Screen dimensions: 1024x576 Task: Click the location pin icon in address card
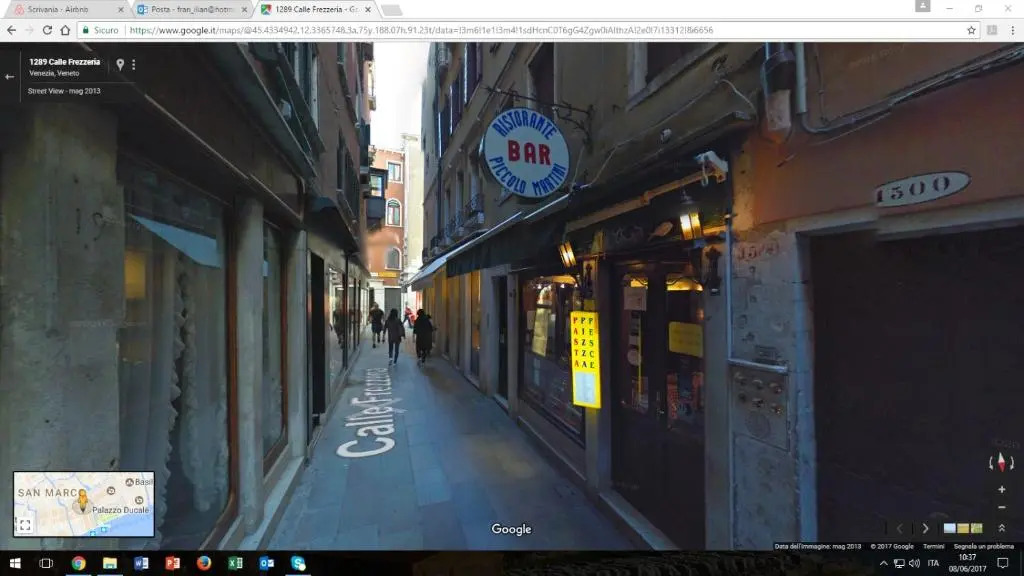pos(120,64)
